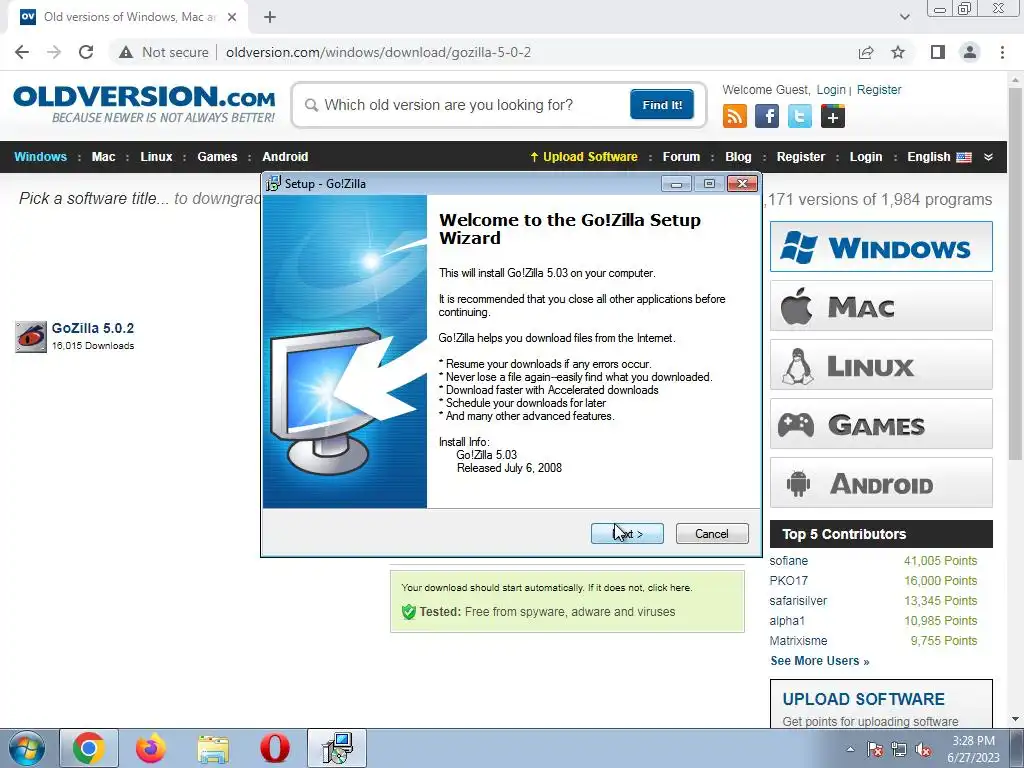The width and height of the screenshot is (1024, 768).
Task: Click contributor safarisilver
Action: [x=798, y=600]
